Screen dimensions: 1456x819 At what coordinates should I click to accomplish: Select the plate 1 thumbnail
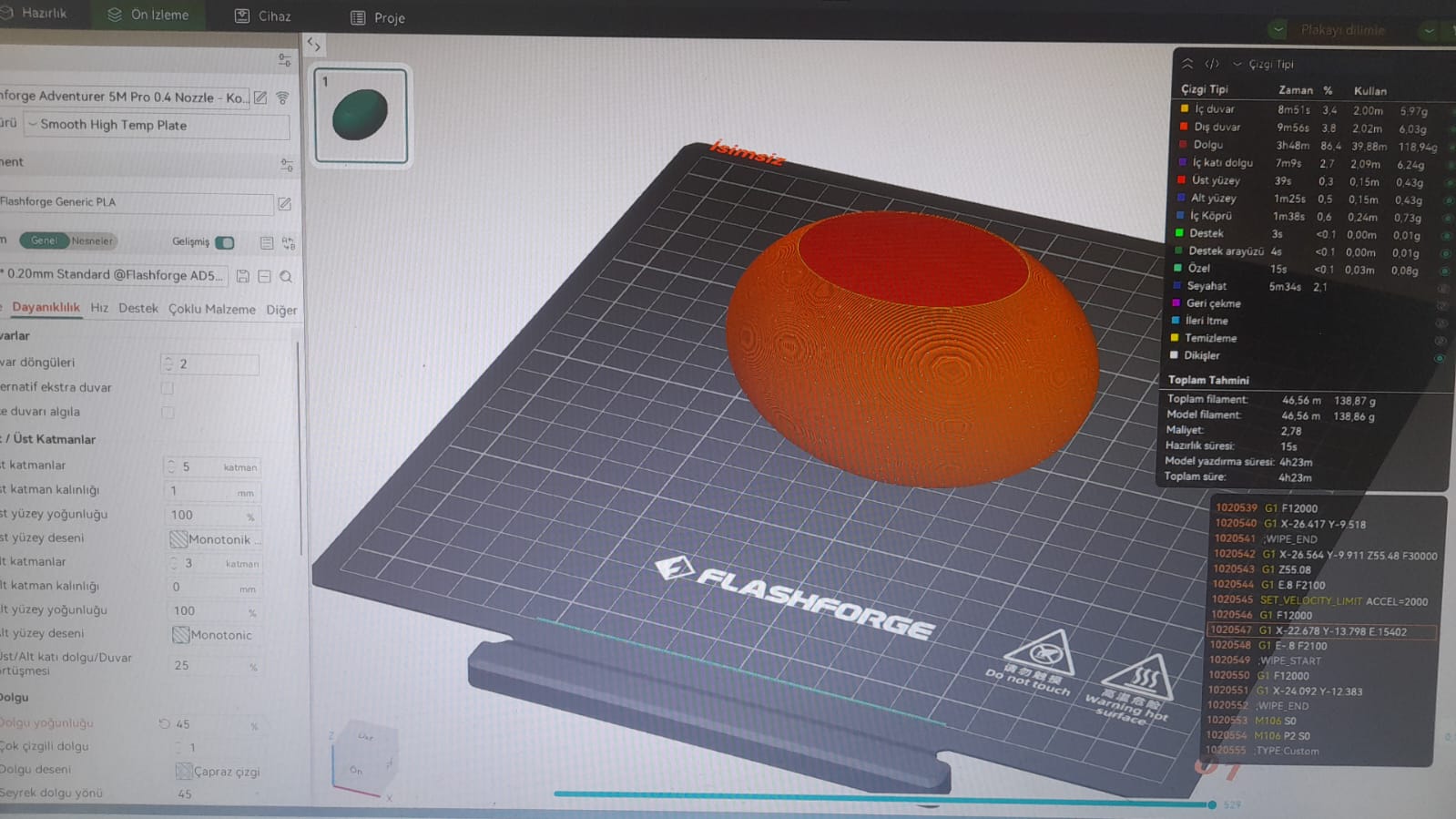tap(361, 116)
